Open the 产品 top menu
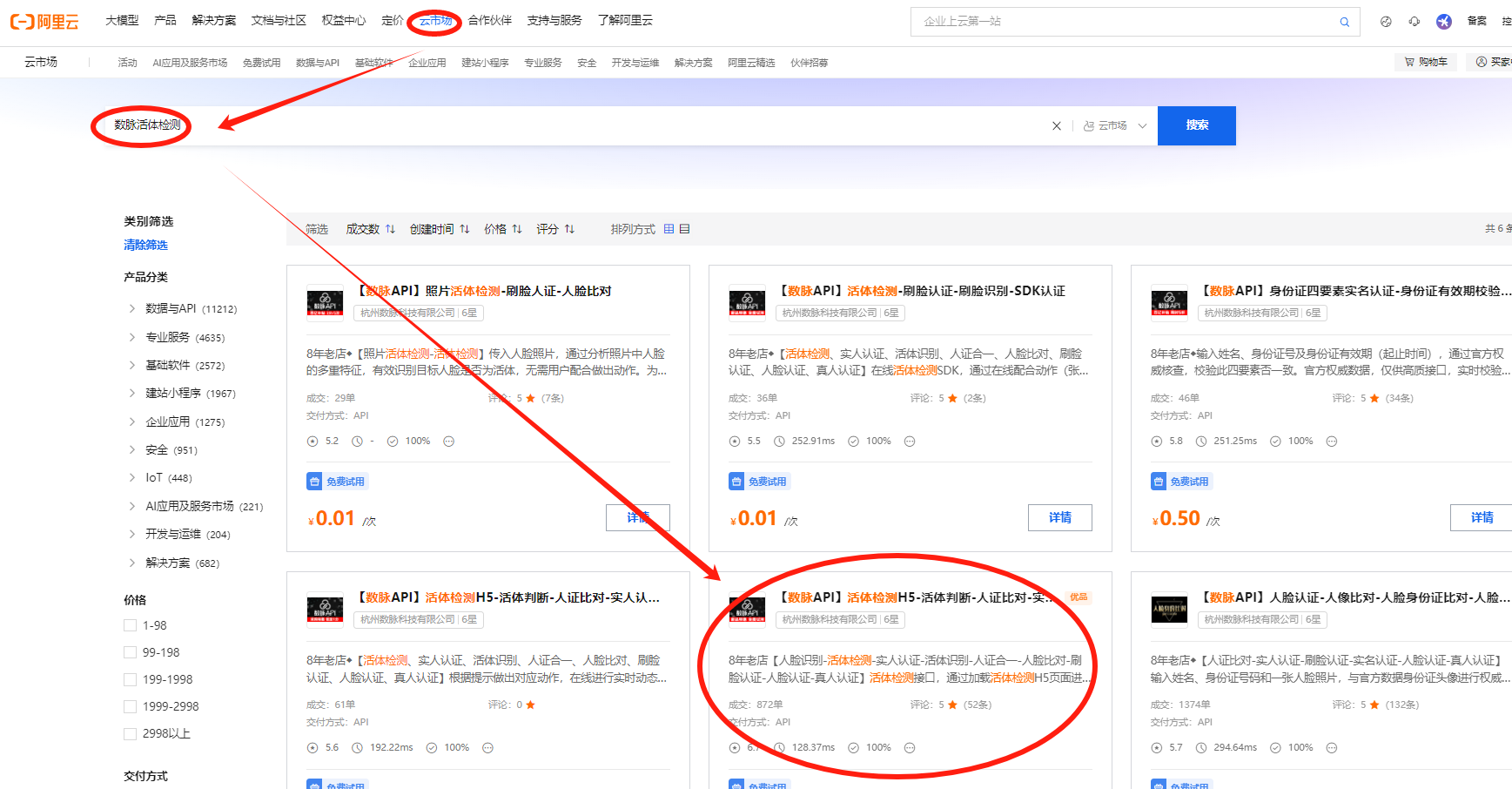This screenshot has height=789, width=1512. [x=165, y=21]
